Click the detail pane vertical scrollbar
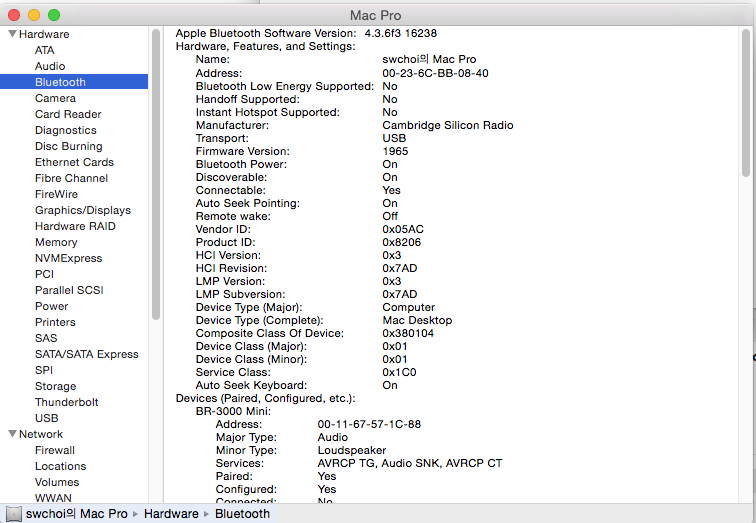The height and width of the screenshot is (523, 756). [746, 103]
